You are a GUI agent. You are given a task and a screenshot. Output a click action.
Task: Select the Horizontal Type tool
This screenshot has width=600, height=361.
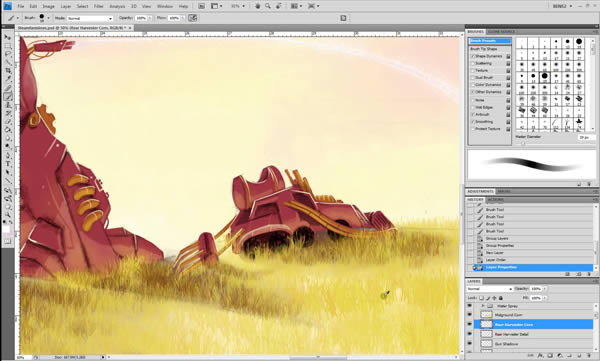[x=8, y=164]
